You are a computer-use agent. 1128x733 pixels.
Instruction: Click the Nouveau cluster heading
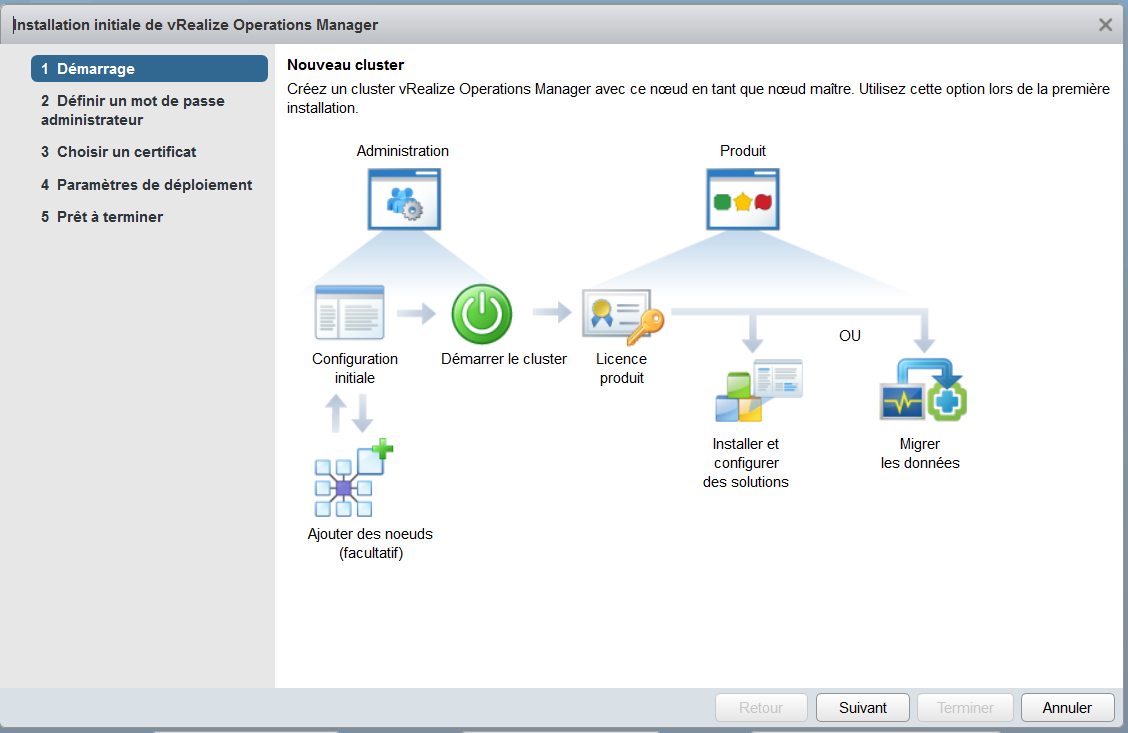pos(345,65)
